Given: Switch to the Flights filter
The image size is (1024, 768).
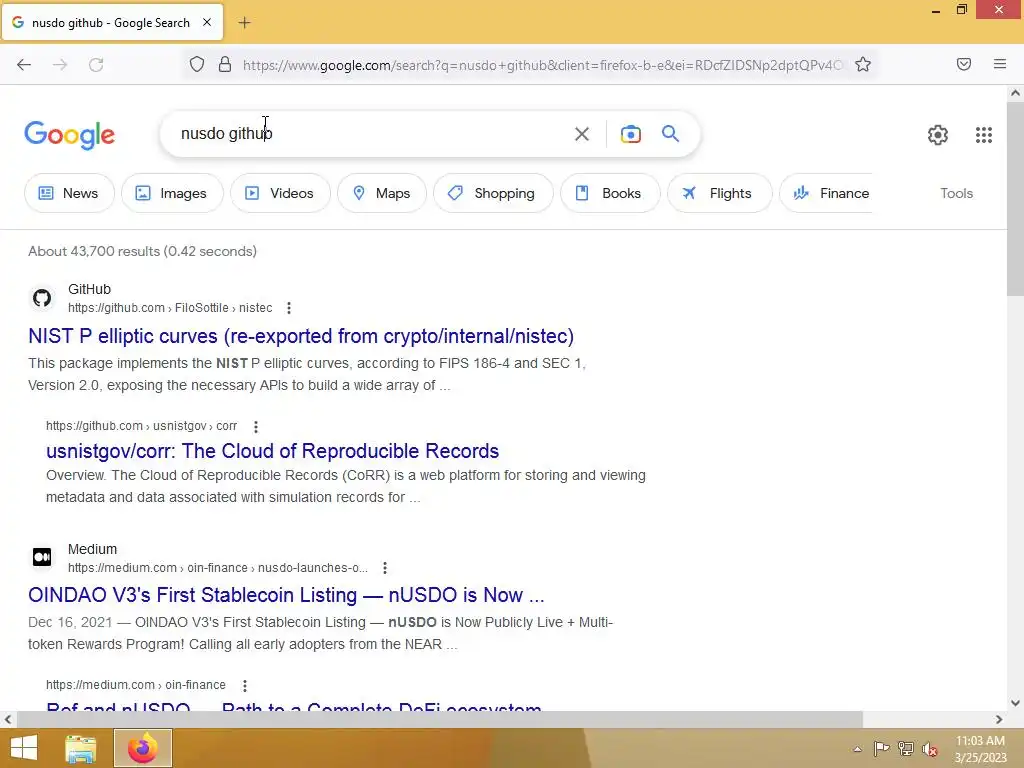Looking at the screenshot, I should coord(720,193).
